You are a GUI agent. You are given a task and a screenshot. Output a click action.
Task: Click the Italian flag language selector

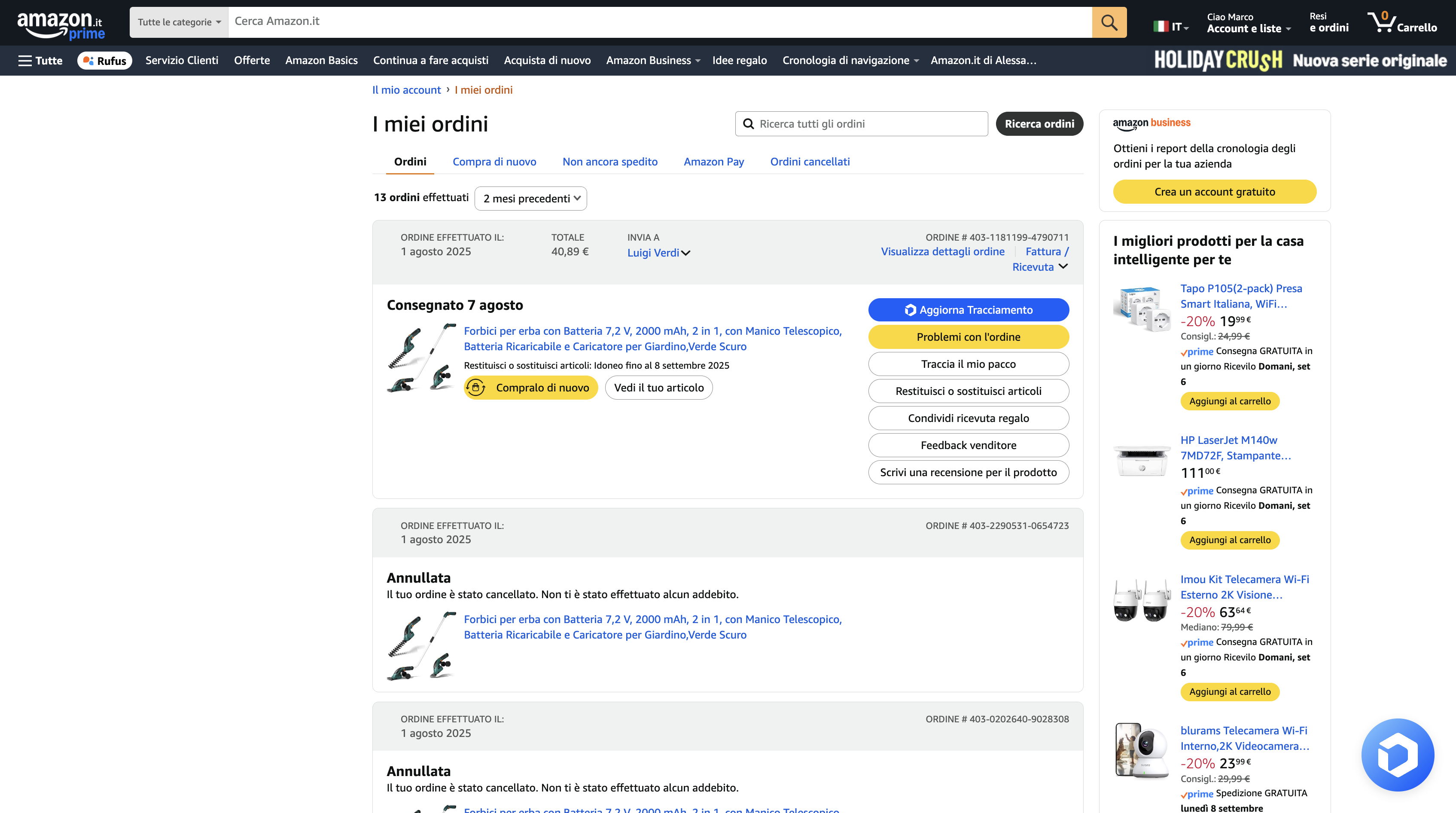pos(1170,26)
